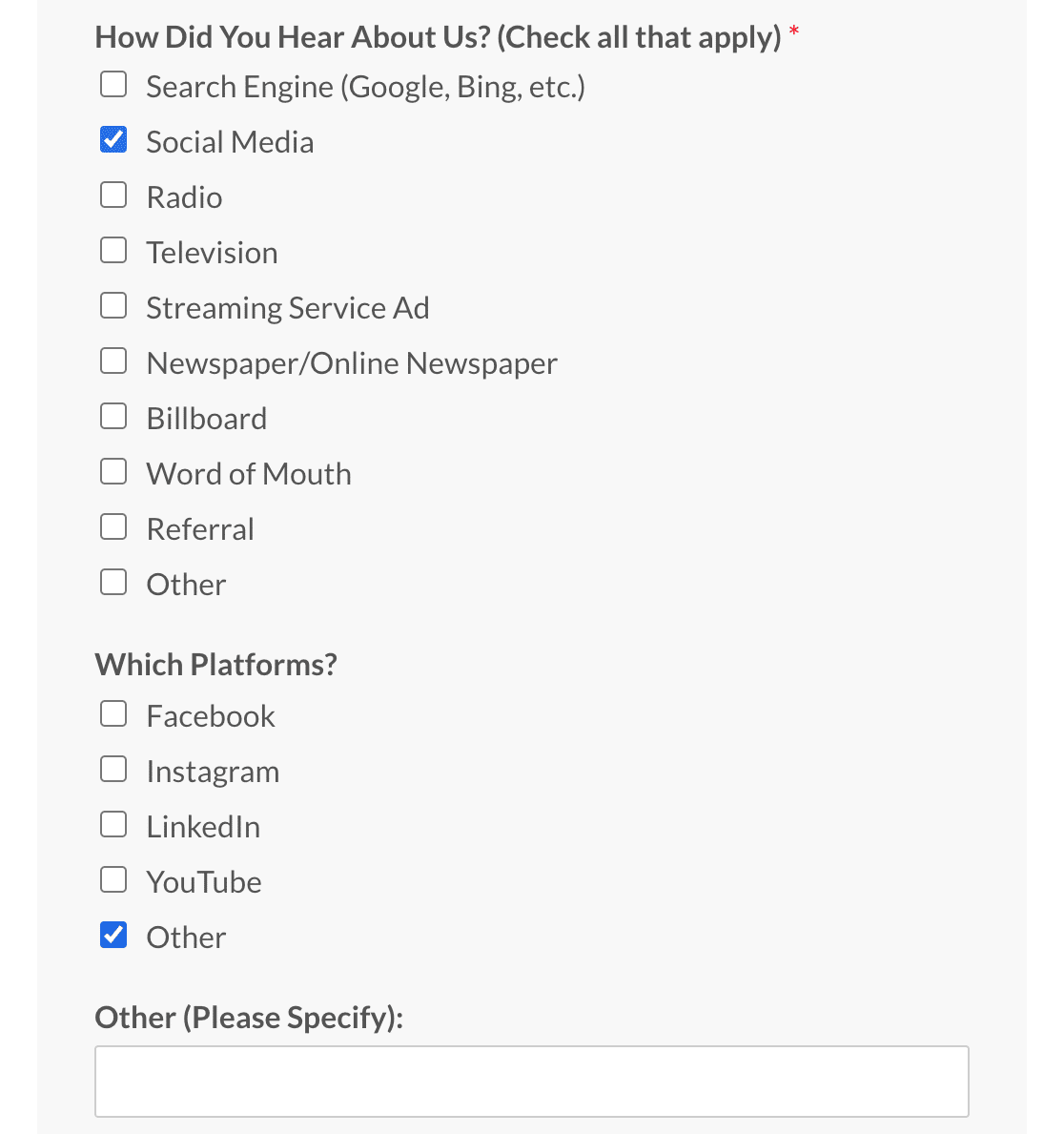Click the Other (Please Specify) text field

532,1081
